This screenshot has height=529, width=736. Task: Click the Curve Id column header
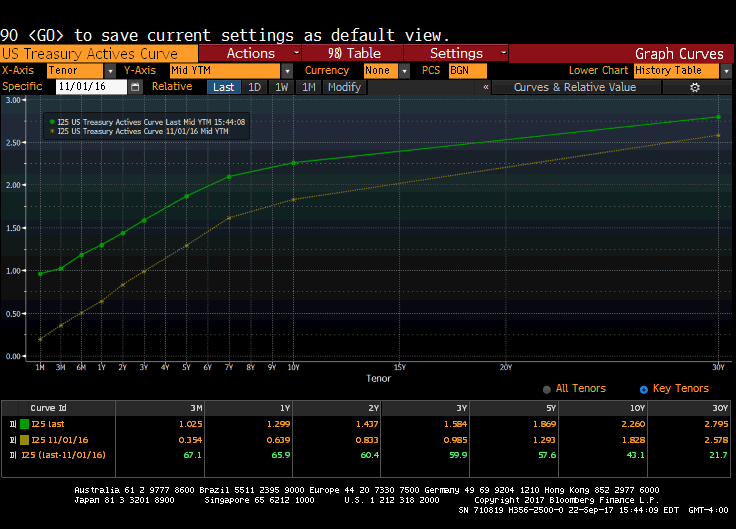48,408
